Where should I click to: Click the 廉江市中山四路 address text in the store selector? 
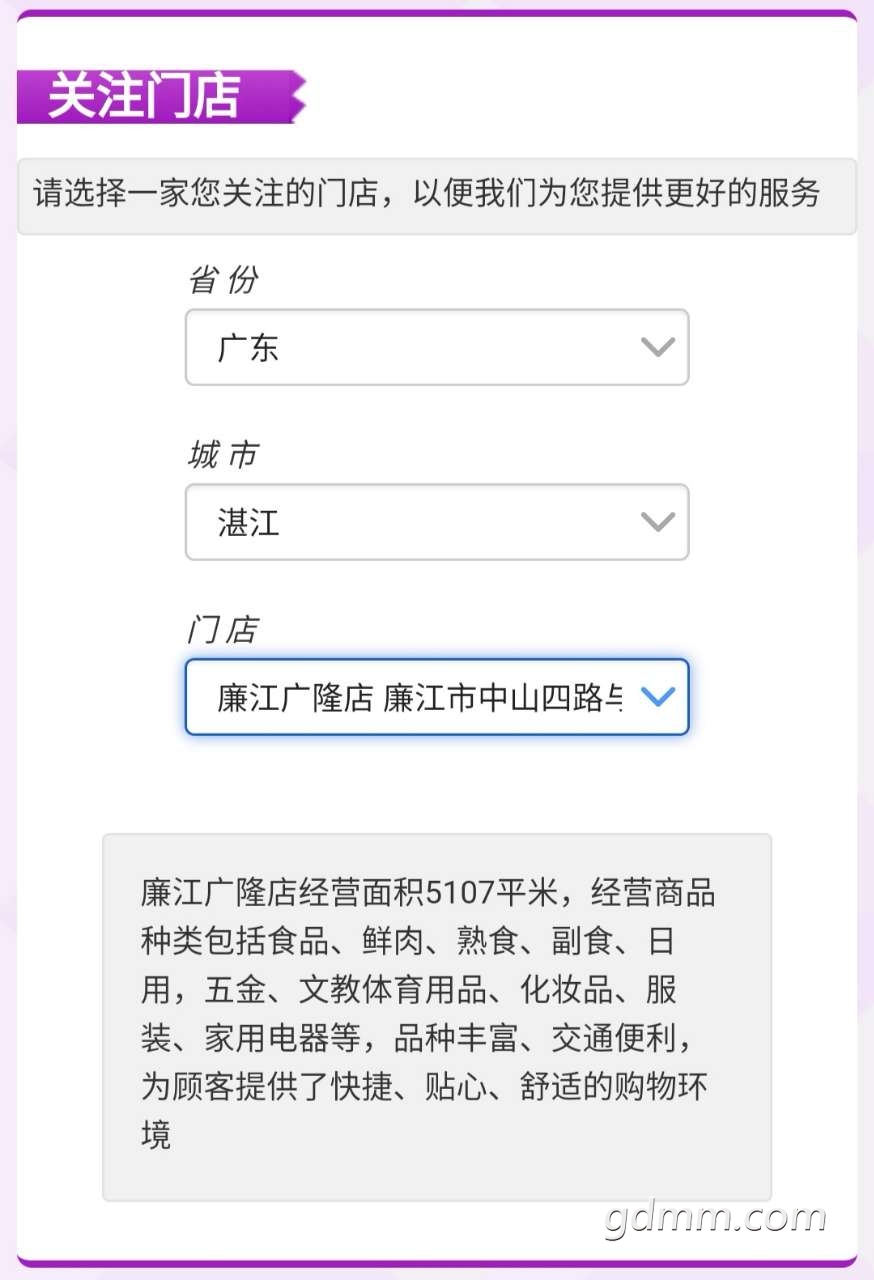(x=502, y=698)
